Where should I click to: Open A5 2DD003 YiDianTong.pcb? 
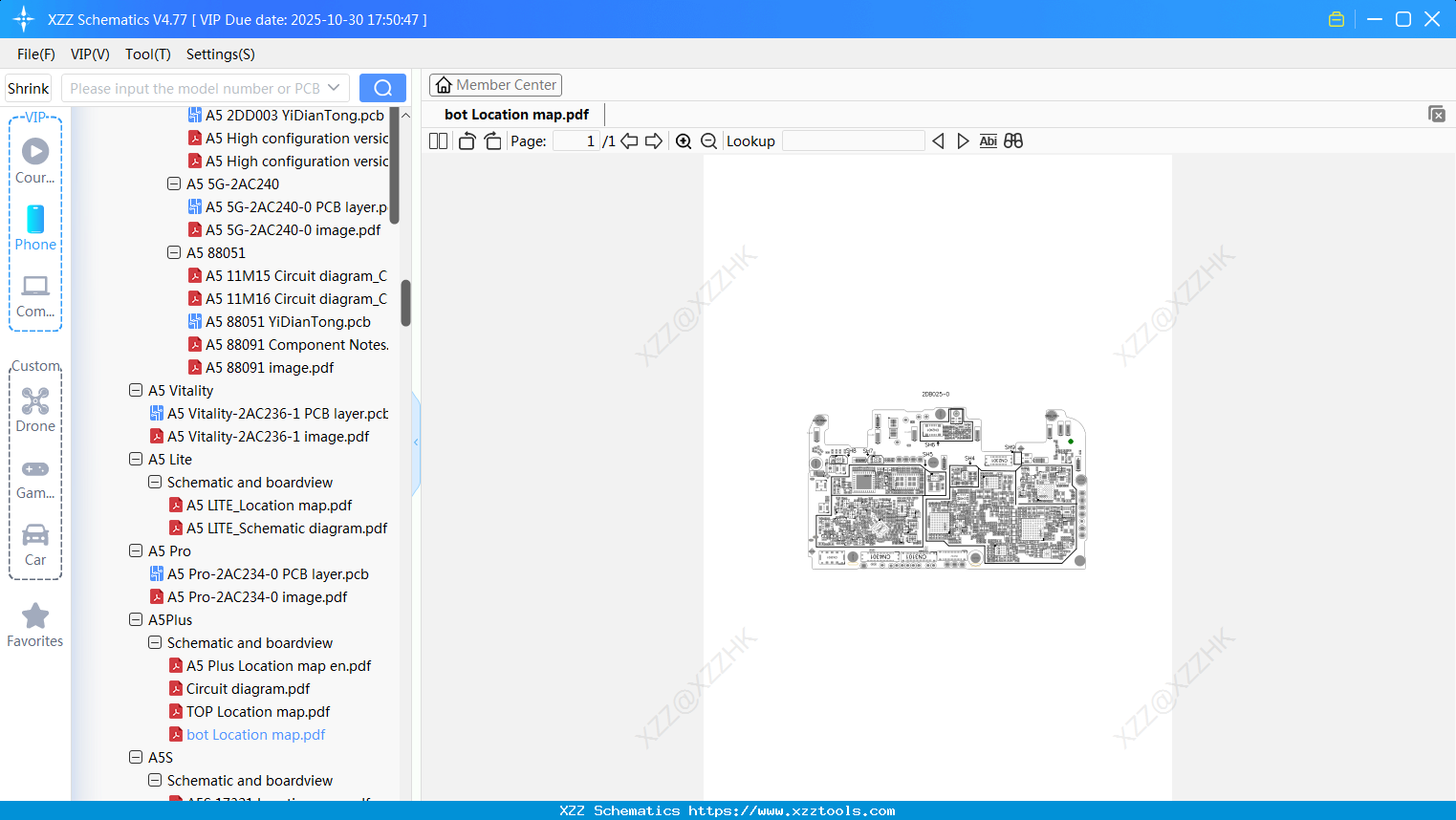coord(294,115)
